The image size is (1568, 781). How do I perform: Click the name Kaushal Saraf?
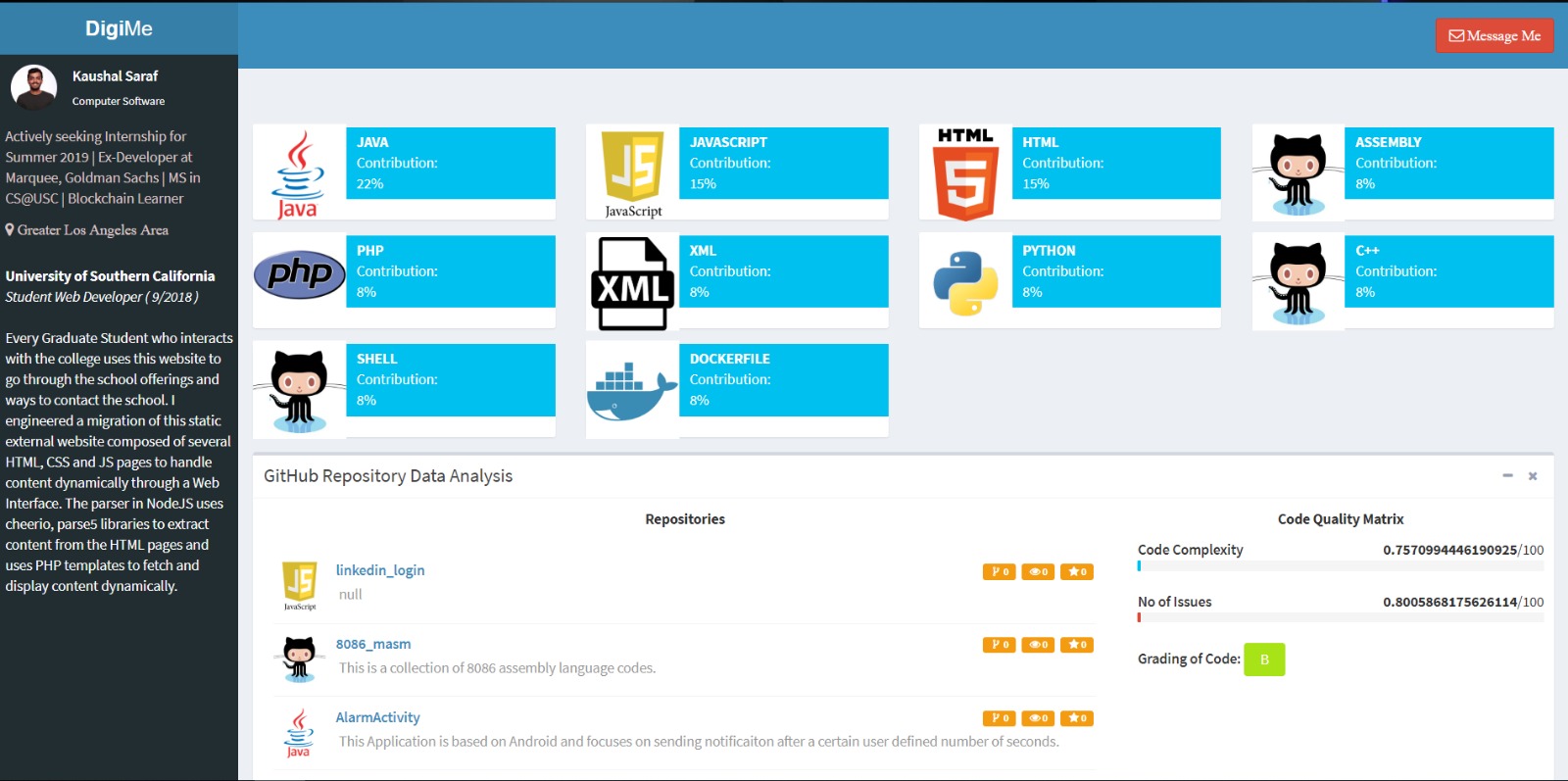(115, 75)
